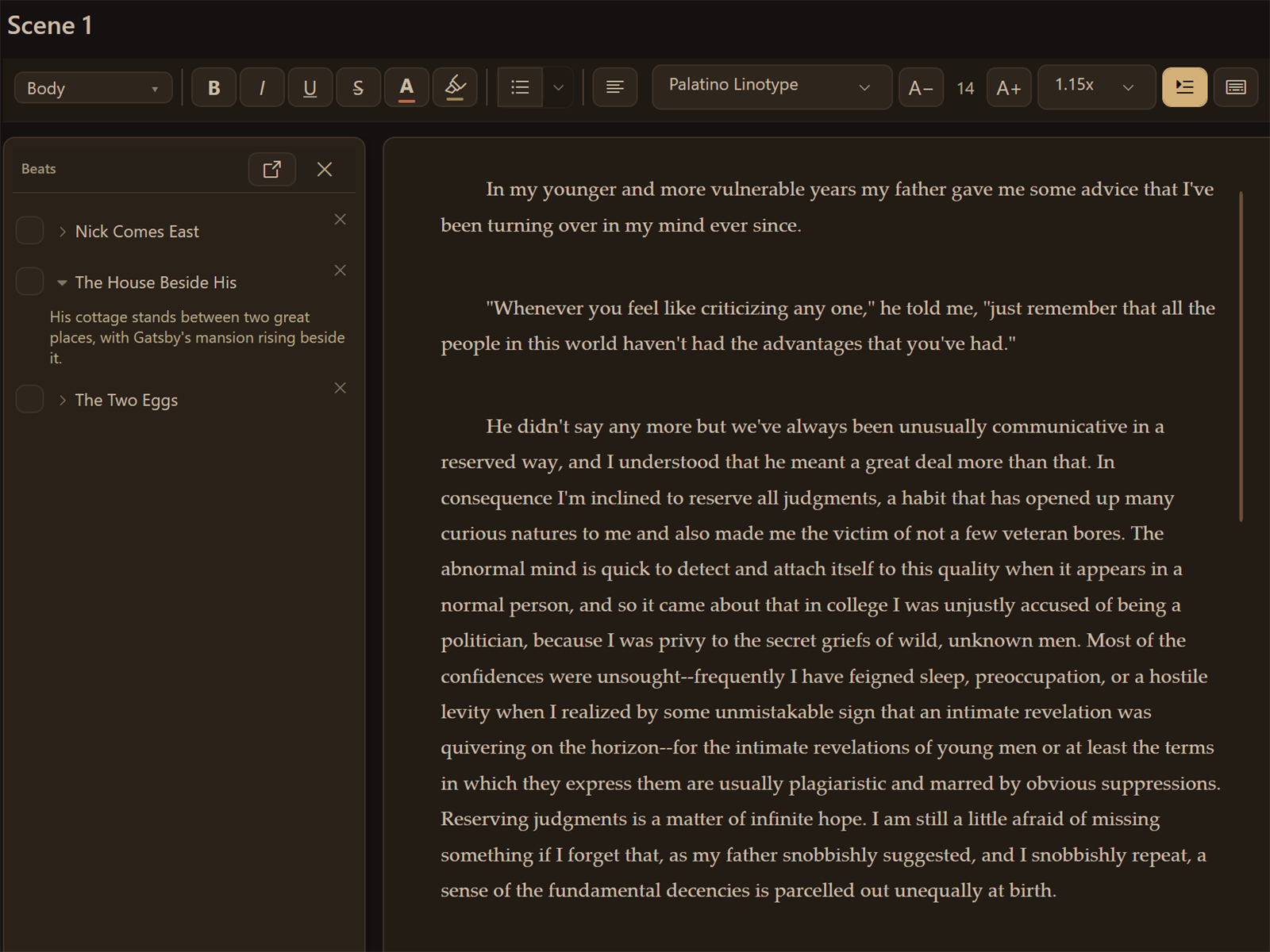Screen dimensions: 1270x952
Task: Open the text color tool
Action: coord(406,87)
